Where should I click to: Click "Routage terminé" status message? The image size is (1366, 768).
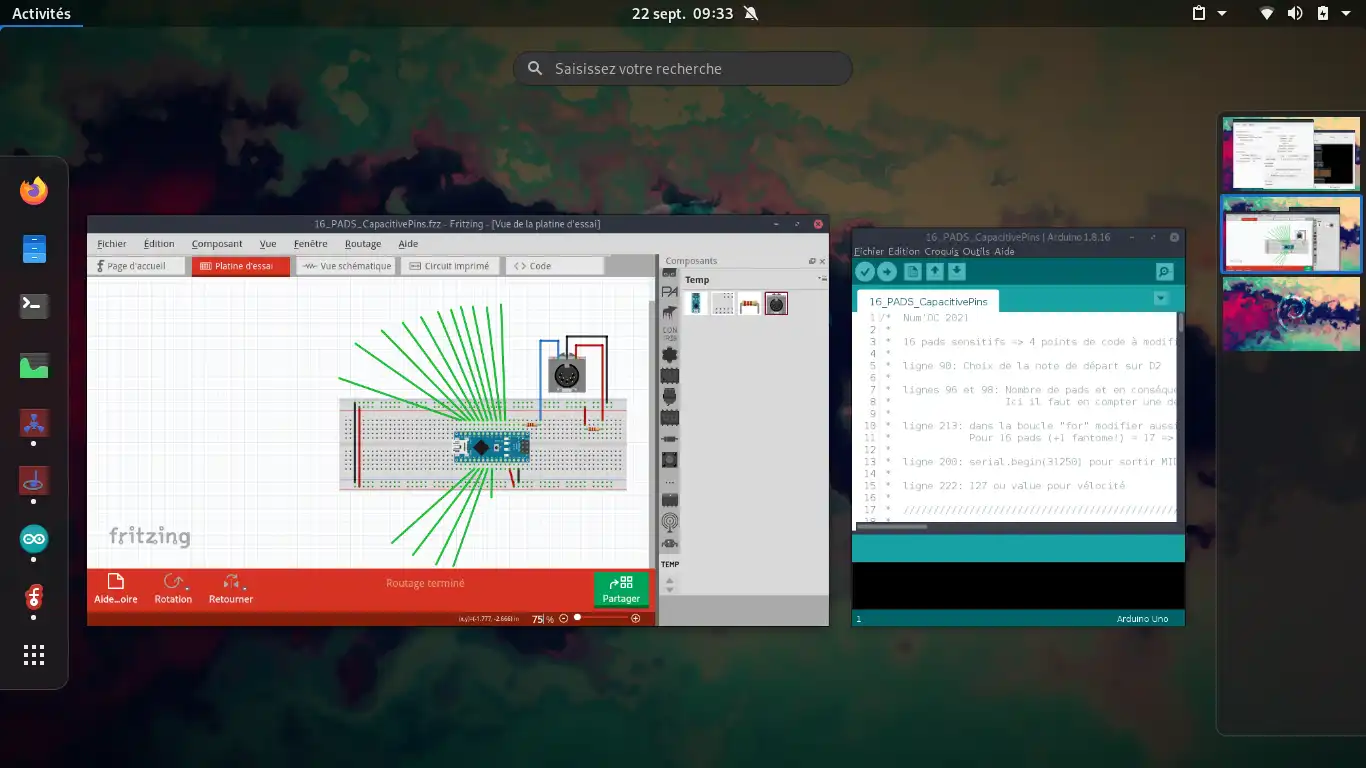click(x=425, y=583)
